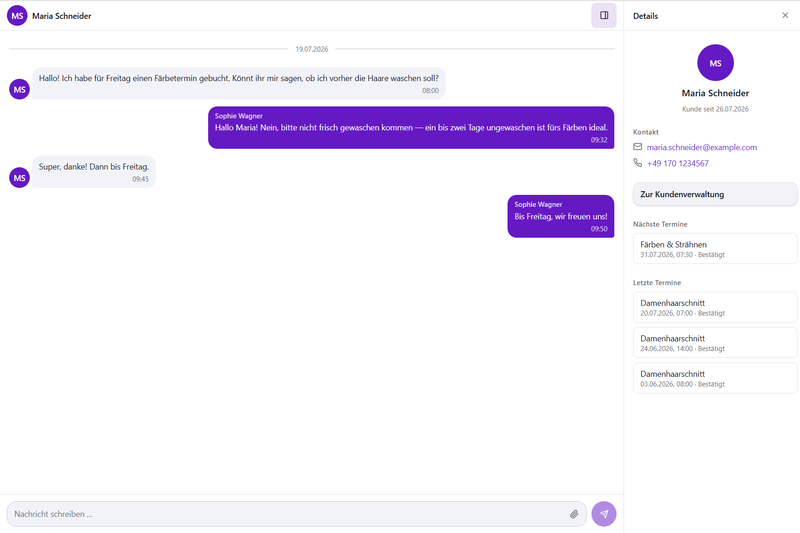The height and width of the screenshot is (533, 800).
Task: Toggle the details side panel icon
Action: [604, 15]
